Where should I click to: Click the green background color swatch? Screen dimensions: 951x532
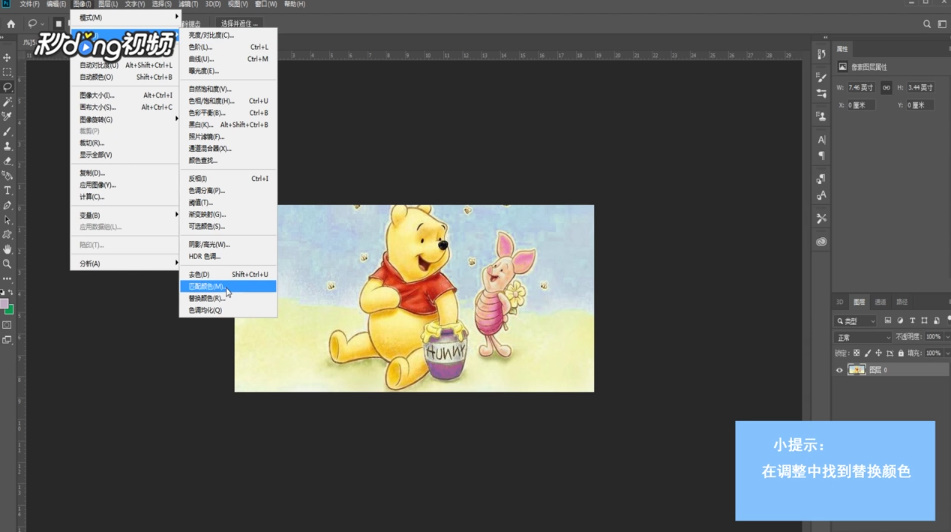[x=10, y=311]
